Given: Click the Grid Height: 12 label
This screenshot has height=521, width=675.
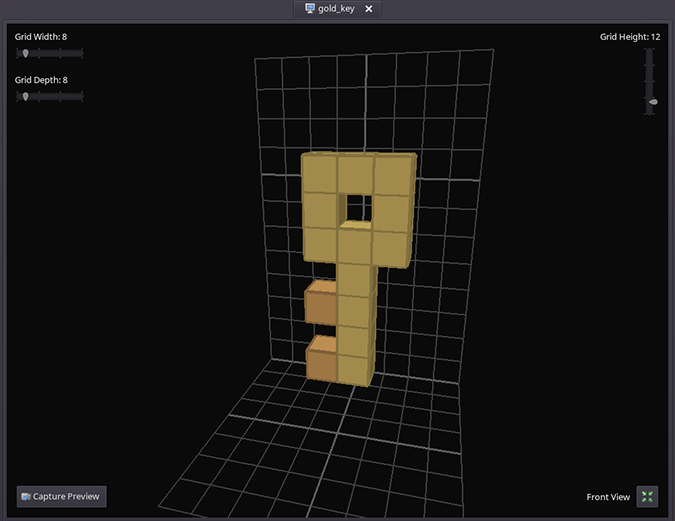Looking at the screenshot, I should click(x=630, y=37).
